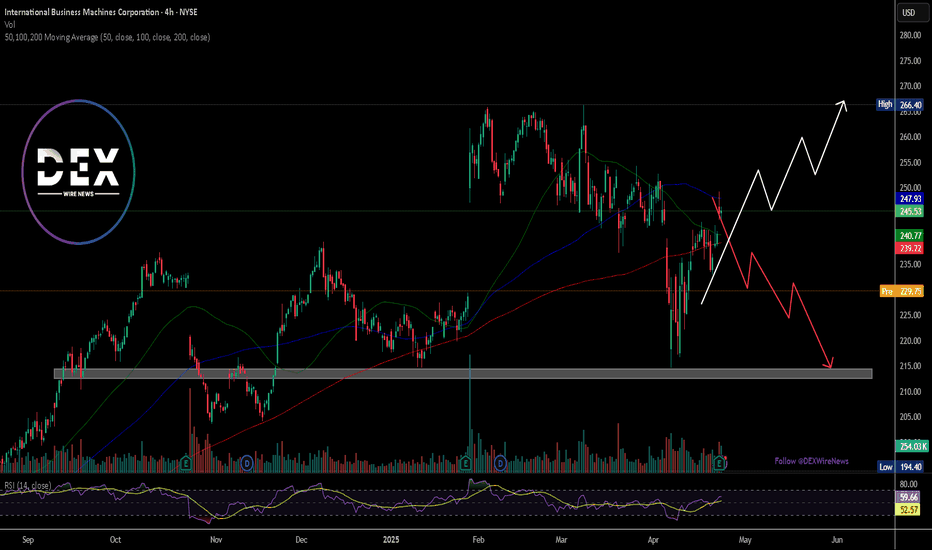Select the 50,100,200 Moving Average indicator legend
The height and width of the screenshot is (550, 932).
click(x=107, y=37)
